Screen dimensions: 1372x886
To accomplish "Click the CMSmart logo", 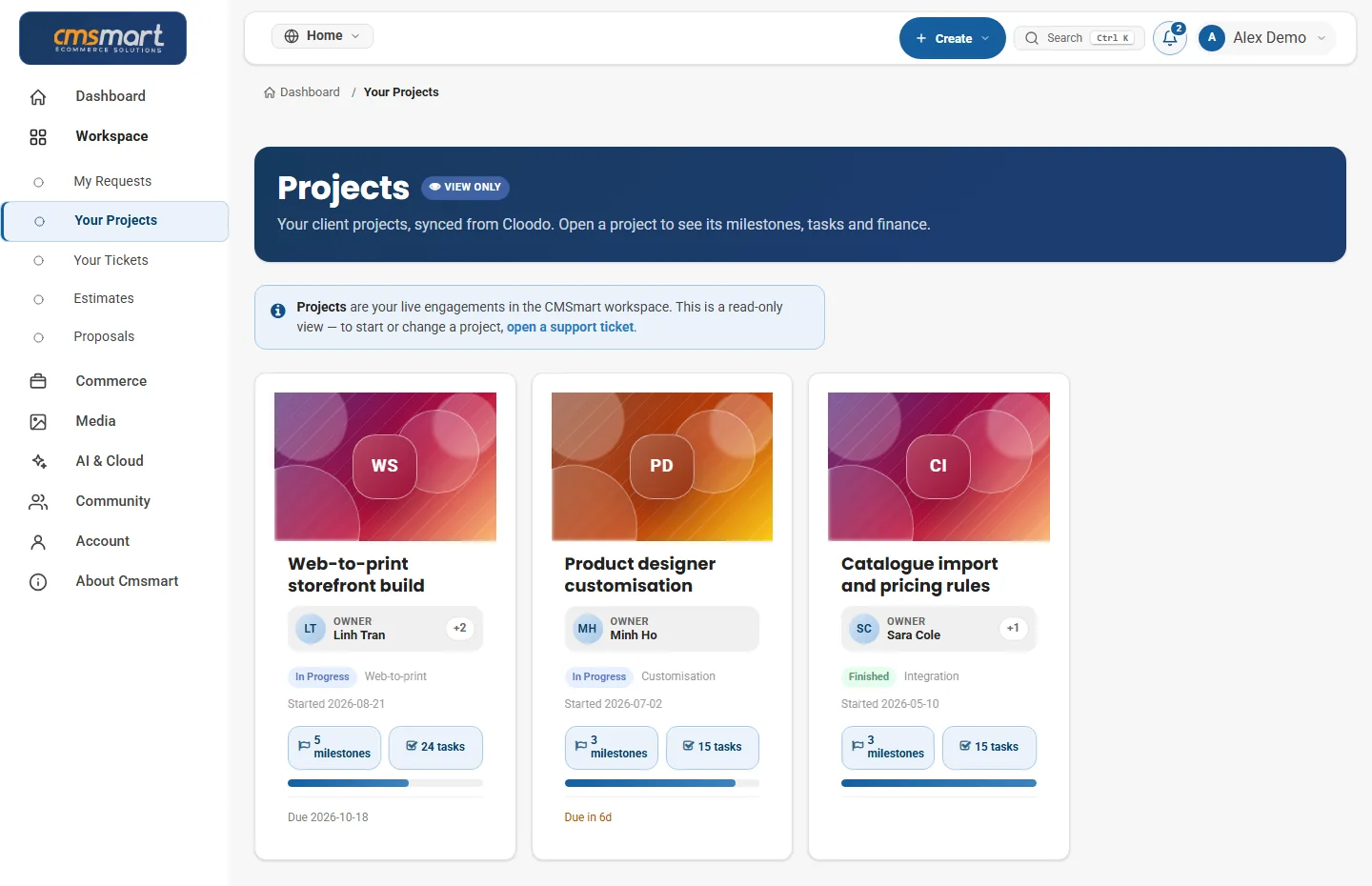I will pos(103,38).
